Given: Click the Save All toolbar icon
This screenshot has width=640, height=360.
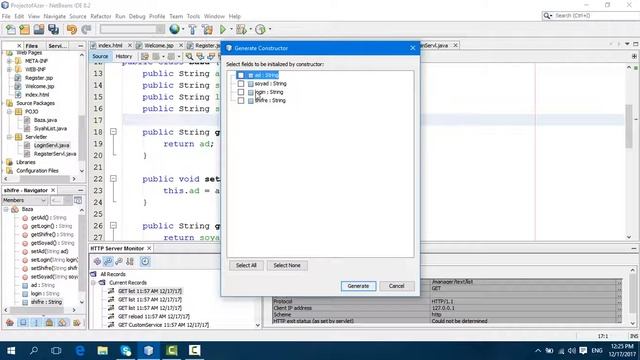Looking at the screenshot, I should coord(53,29).
